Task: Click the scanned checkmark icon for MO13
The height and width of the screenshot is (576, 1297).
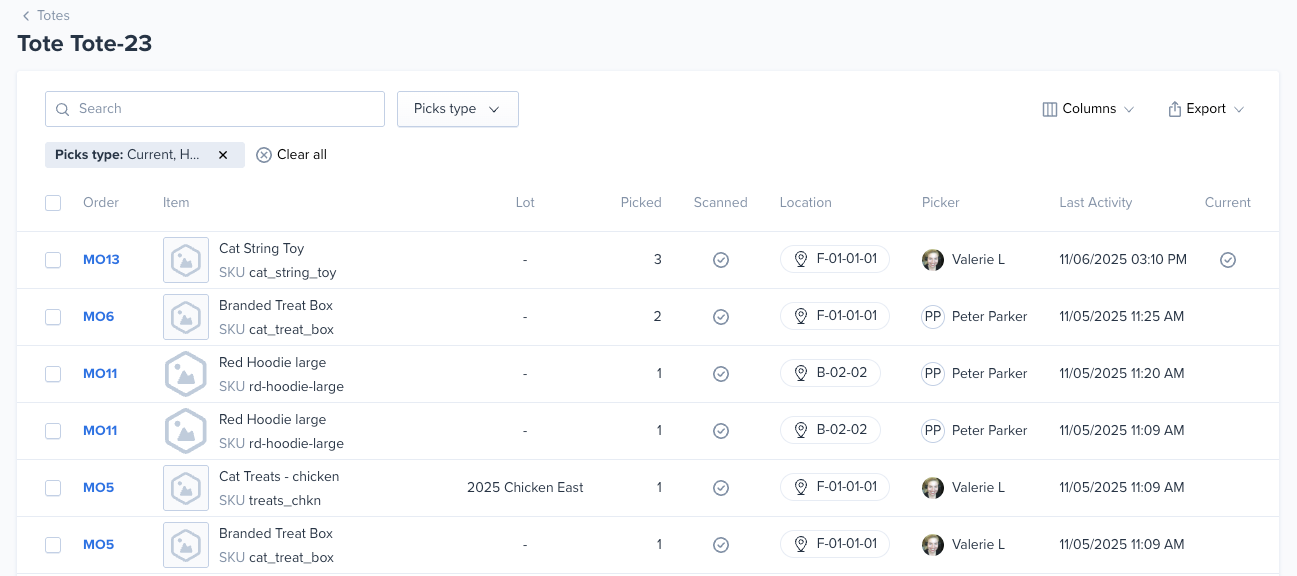Action: (720, 260)
